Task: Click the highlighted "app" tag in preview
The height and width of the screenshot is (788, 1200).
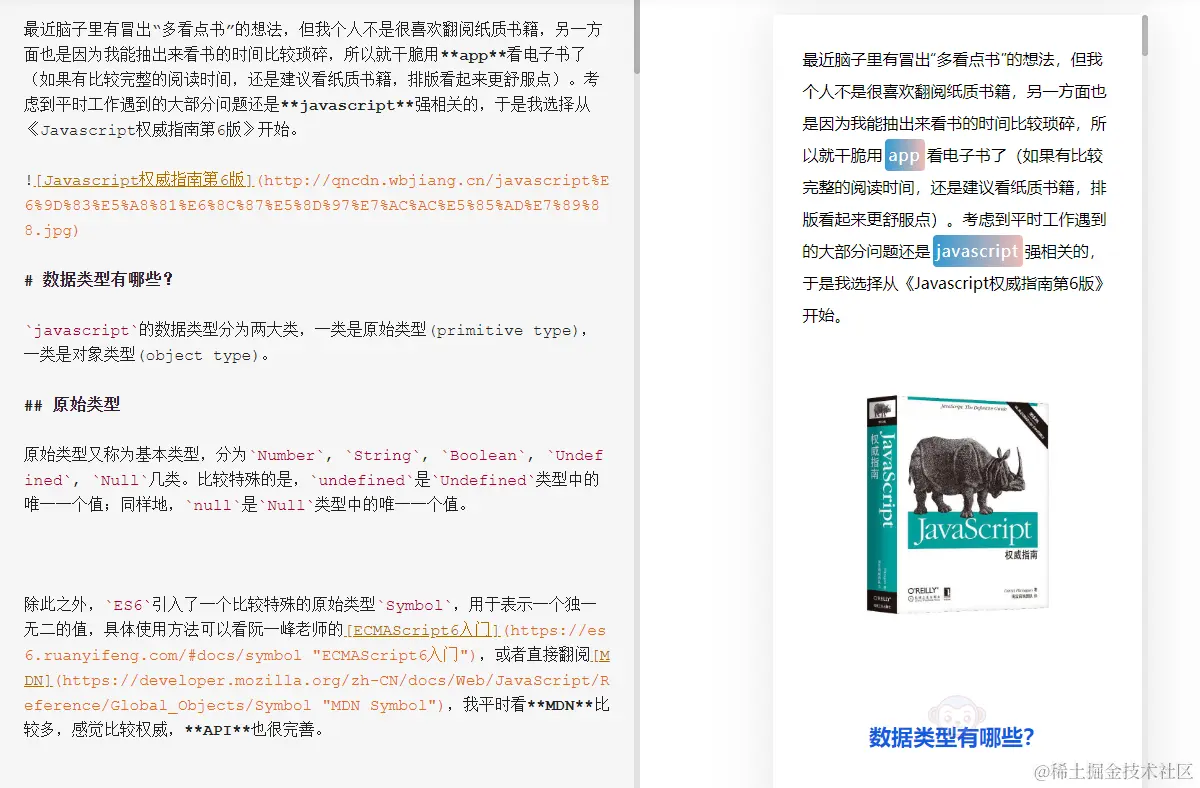Action: (x=904, y=155)
